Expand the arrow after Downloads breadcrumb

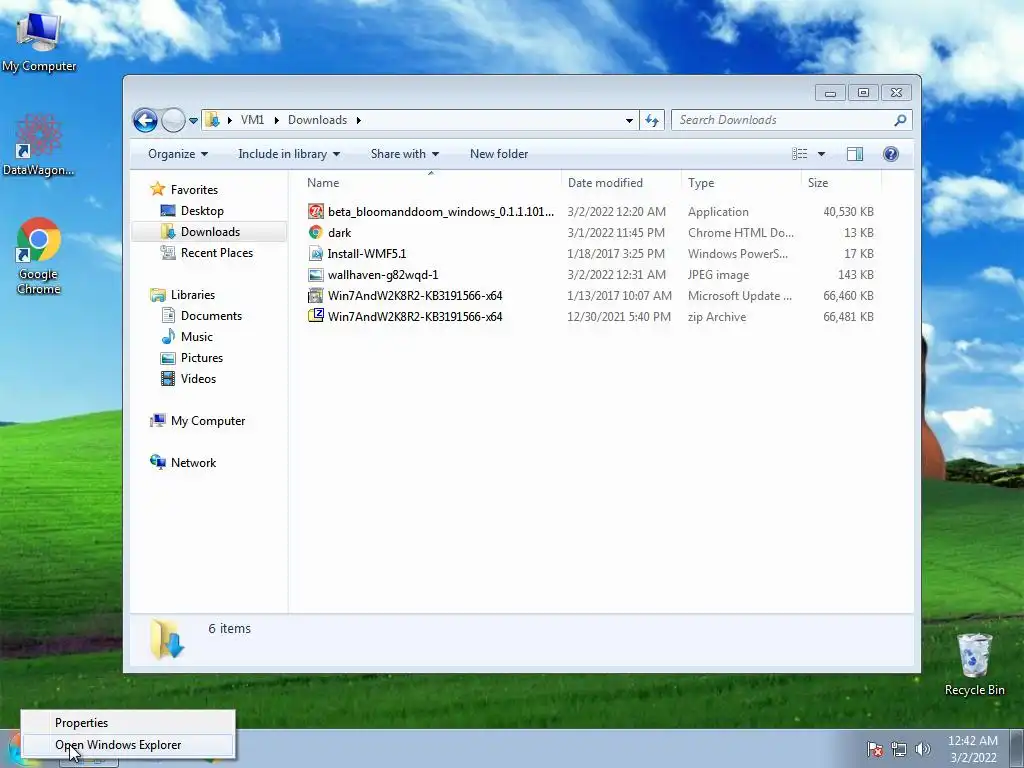pyautogui.click(x=359, y=120)
